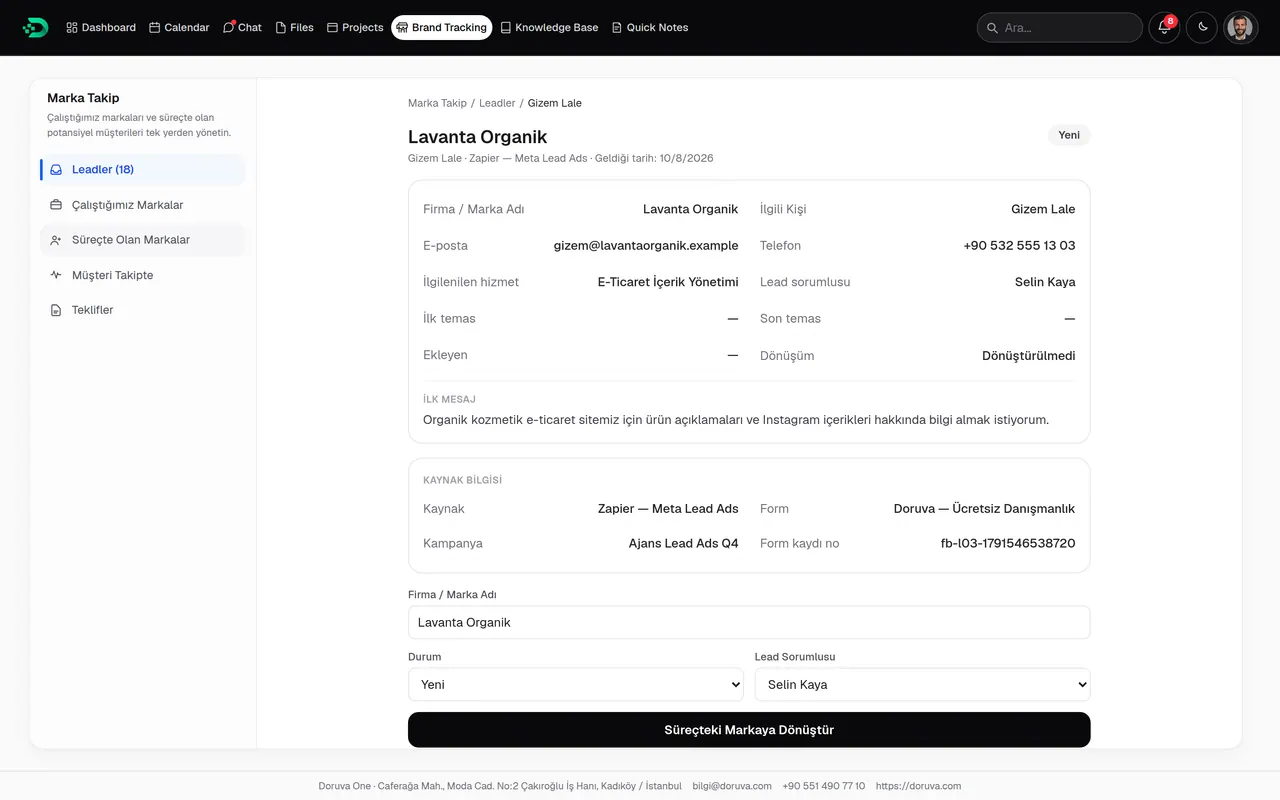The image size is (1280, 800).
Task: Go to the Chat section
Action: click(x=242, y=28)
